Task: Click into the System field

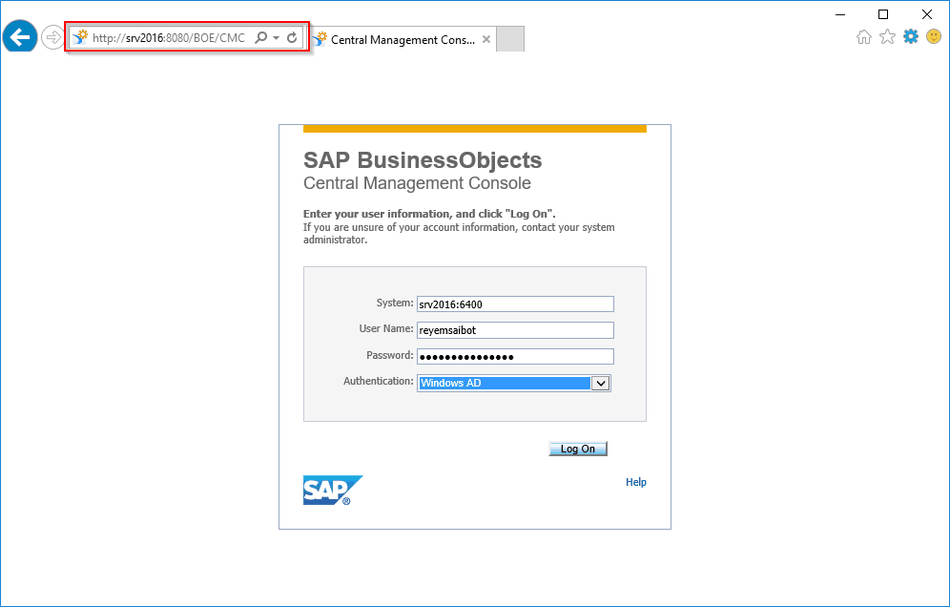Action: click(x=516, y=304)
